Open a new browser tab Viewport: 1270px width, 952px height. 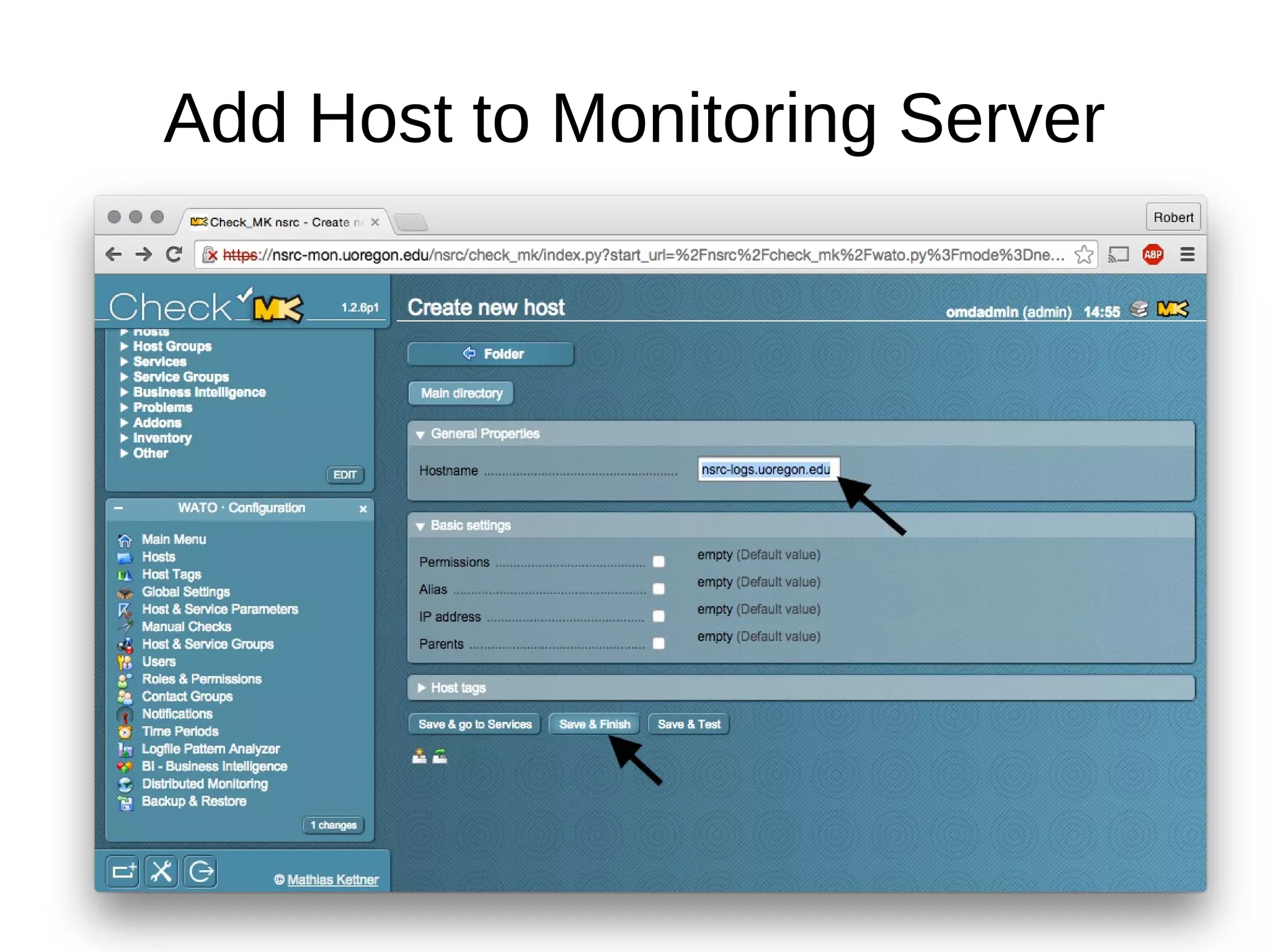[411, 222]
